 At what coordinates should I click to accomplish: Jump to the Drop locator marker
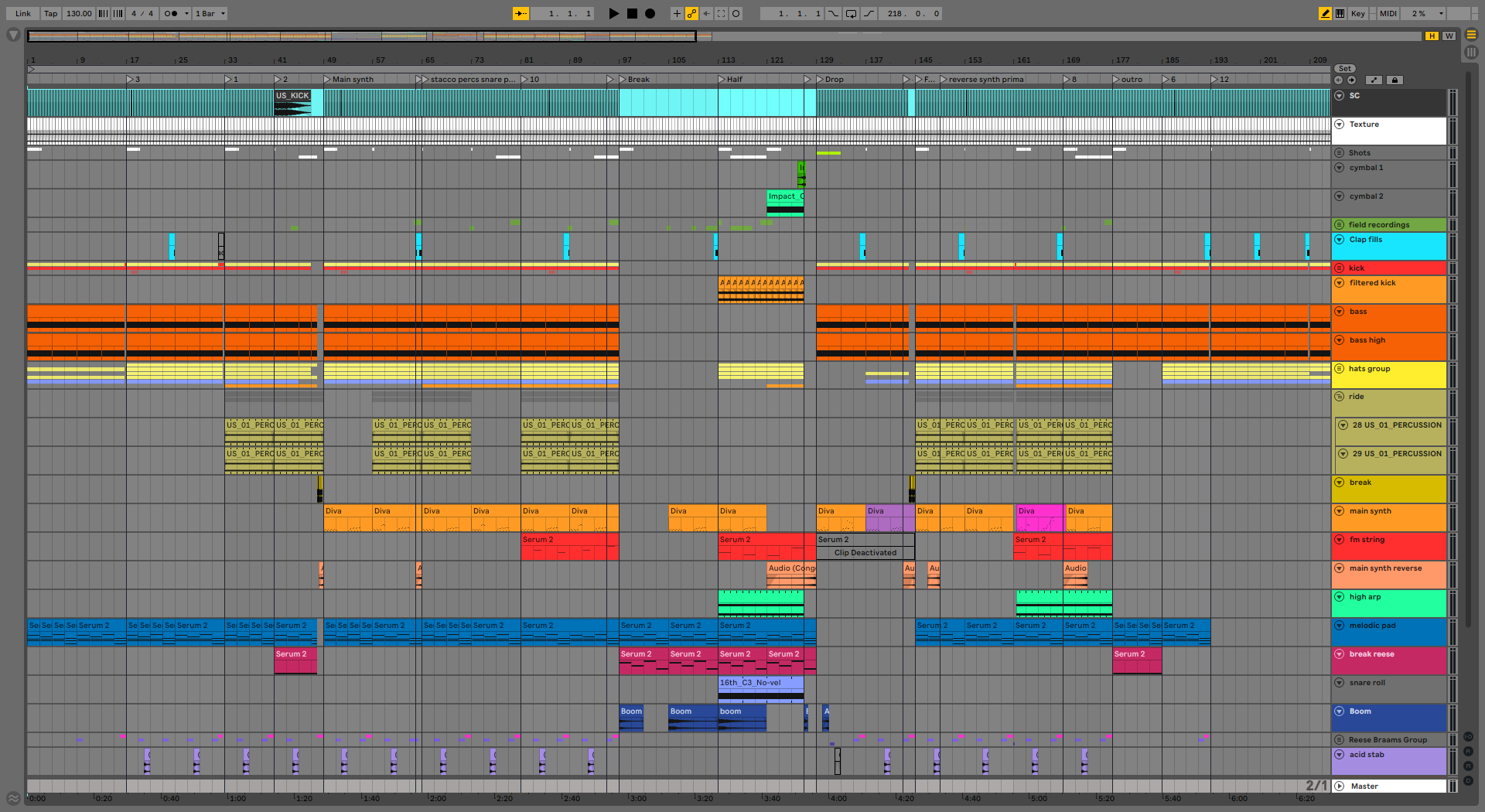820,80
